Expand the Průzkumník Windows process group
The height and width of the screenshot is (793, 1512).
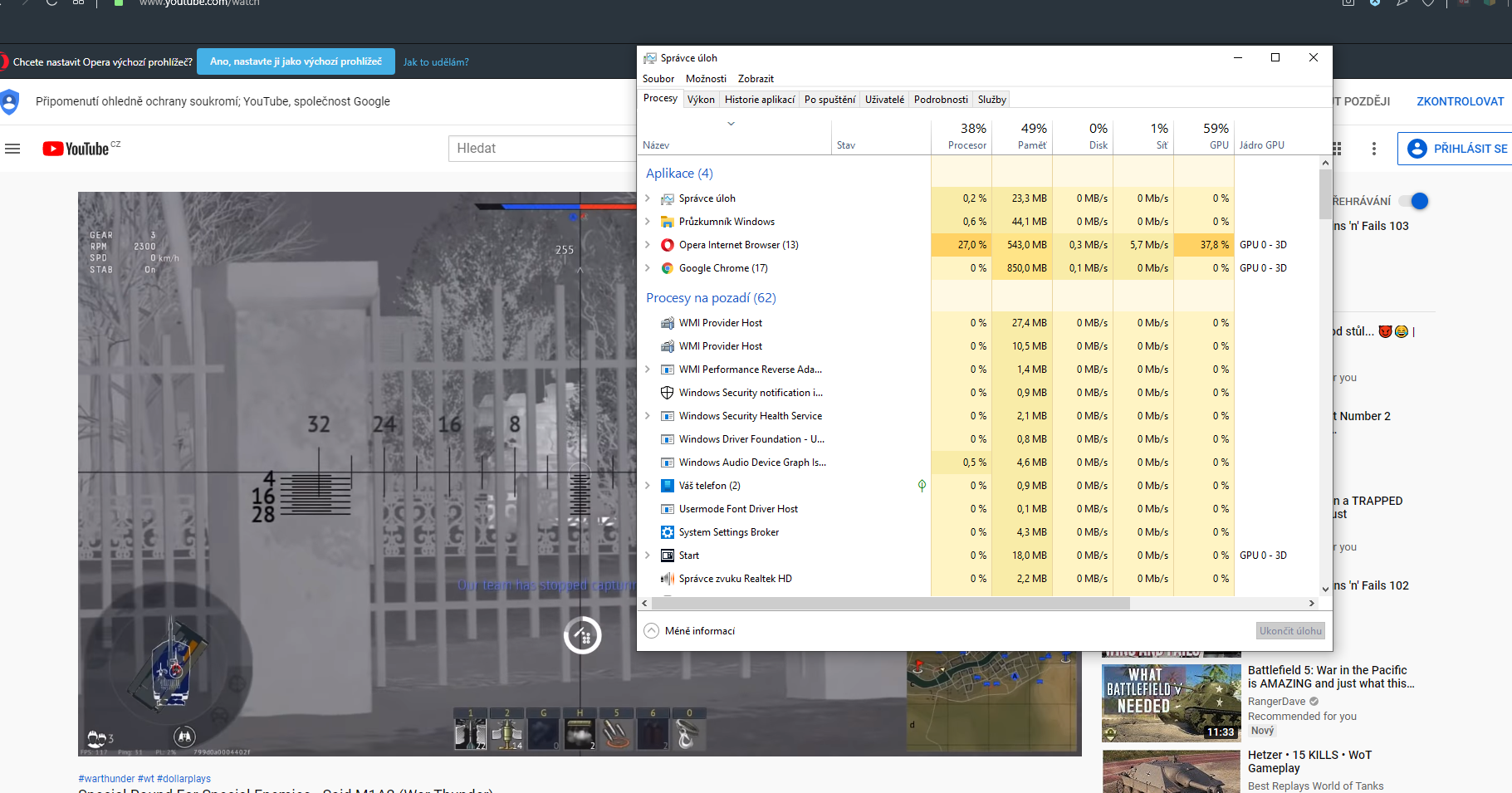tap(648, 222)
